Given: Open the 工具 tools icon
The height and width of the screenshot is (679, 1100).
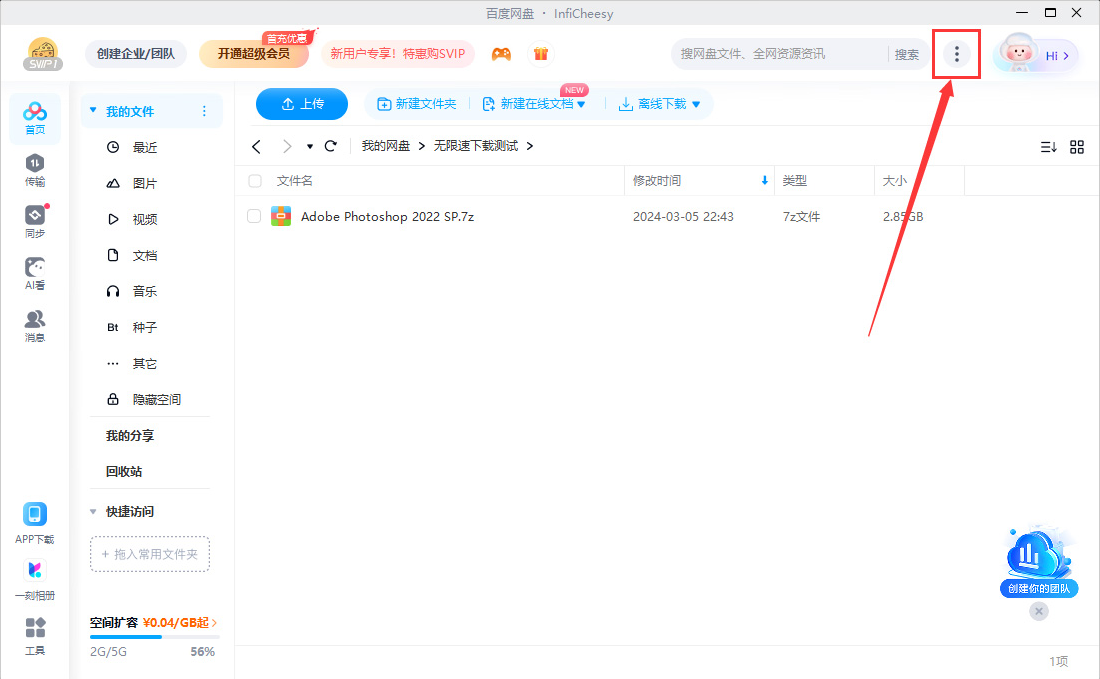Looking at the screenshot, I should pyautogui.click(x=35, y=635).
